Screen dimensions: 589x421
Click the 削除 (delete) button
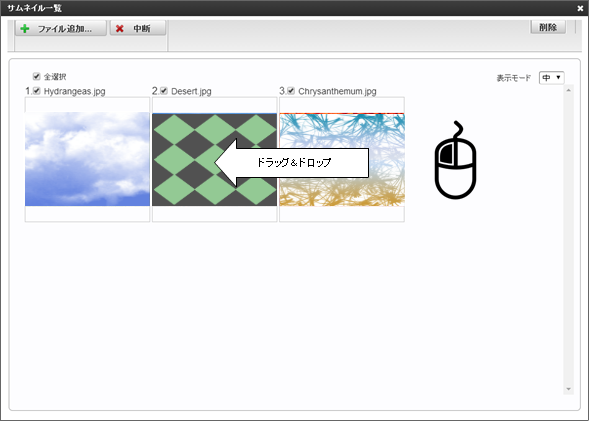[x=548, y=27]
